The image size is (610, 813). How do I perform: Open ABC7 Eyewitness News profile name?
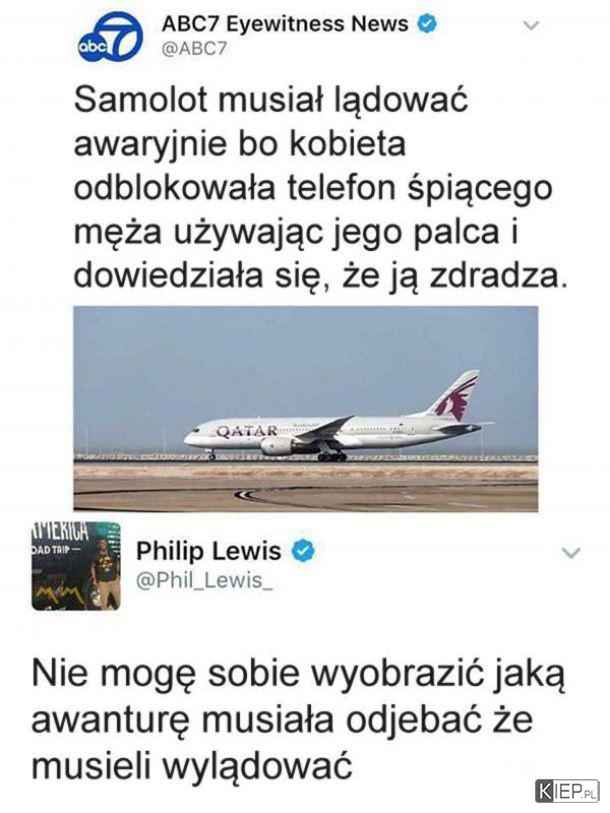285,24
